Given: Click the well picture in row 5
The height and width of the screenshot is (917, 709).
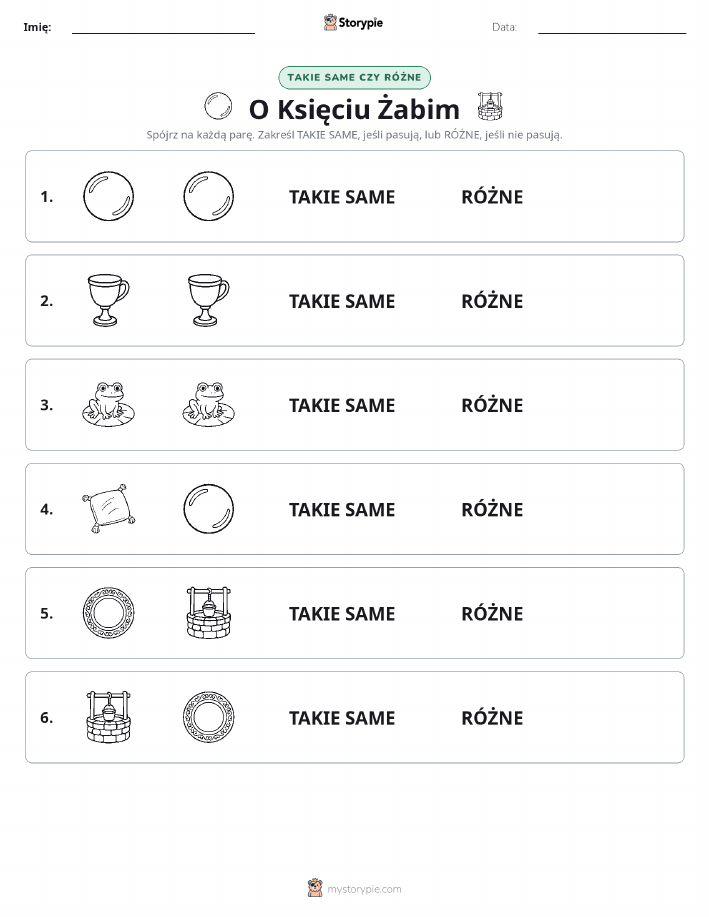Looking at the screenshot, I should point(208,613).
